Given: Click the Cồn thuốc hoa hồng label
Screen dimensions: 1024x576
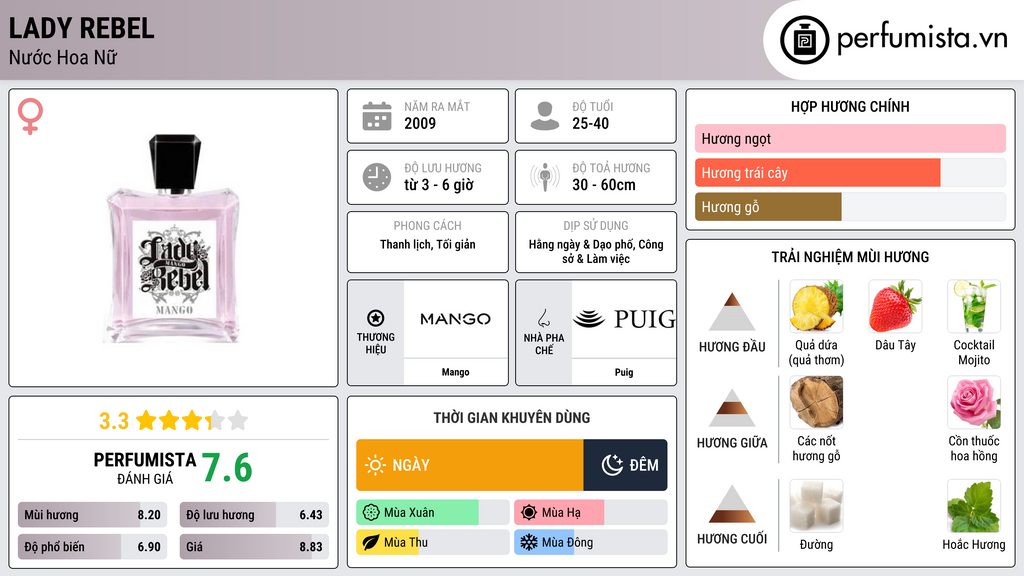Looking at the screenshot, I should (x=974, y=448).
